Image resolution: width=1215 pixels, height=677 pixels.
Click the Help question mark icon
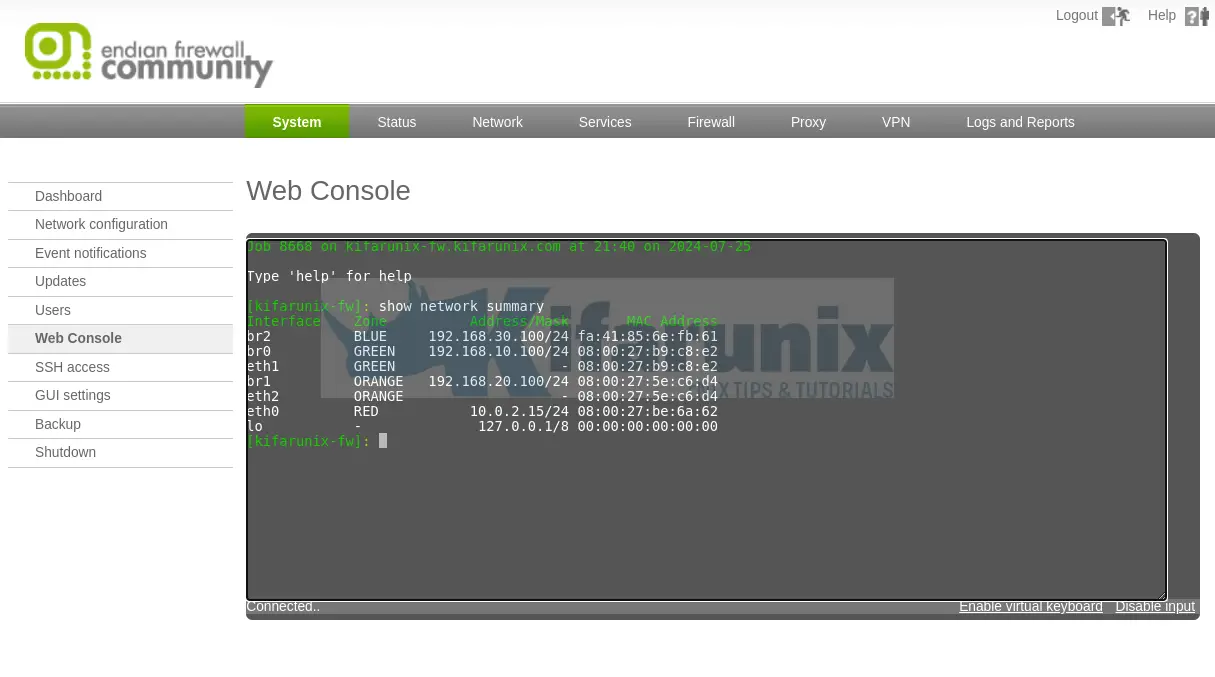1197,16
